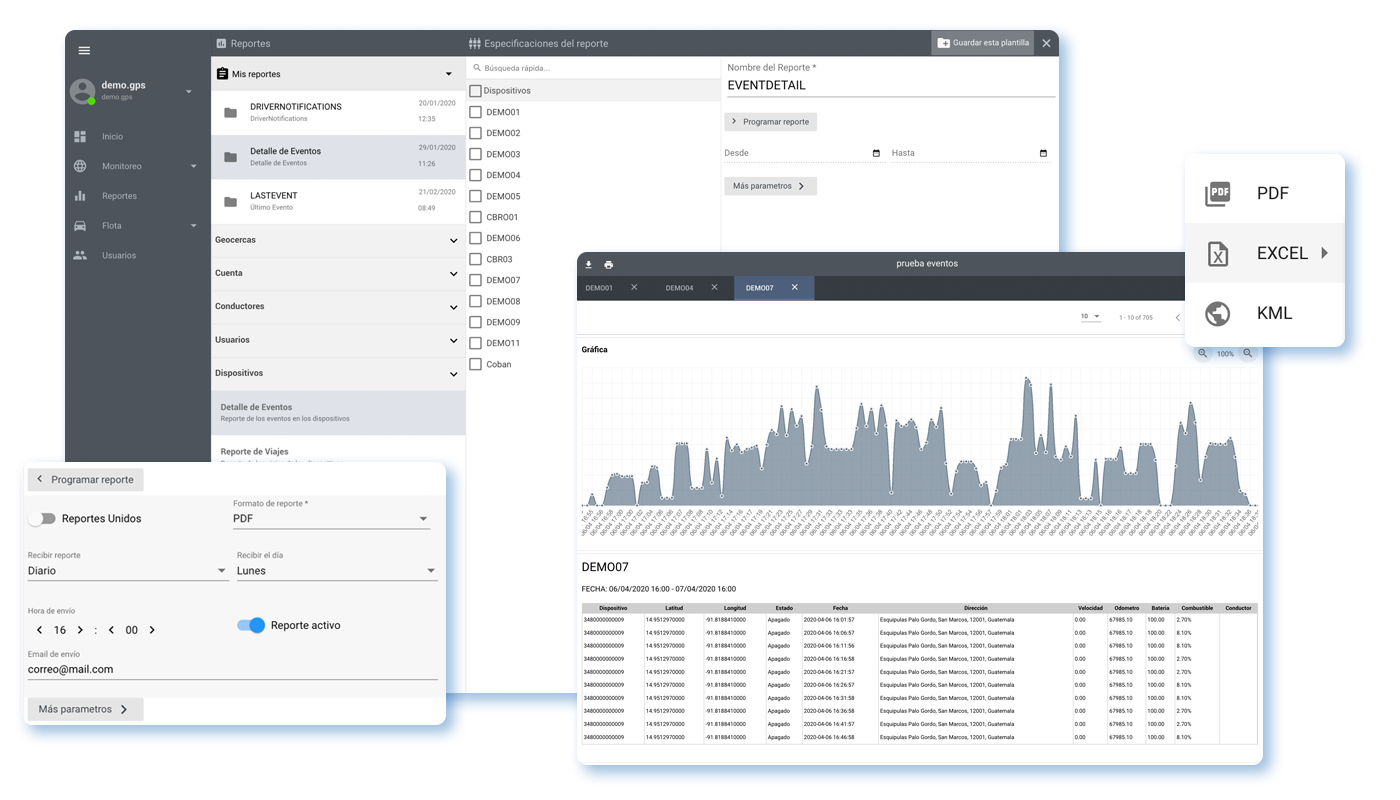Viewport: 1400px width, 800px height.
Task: Click the back Programar reporte button
Action: click(x=85, y=480)
